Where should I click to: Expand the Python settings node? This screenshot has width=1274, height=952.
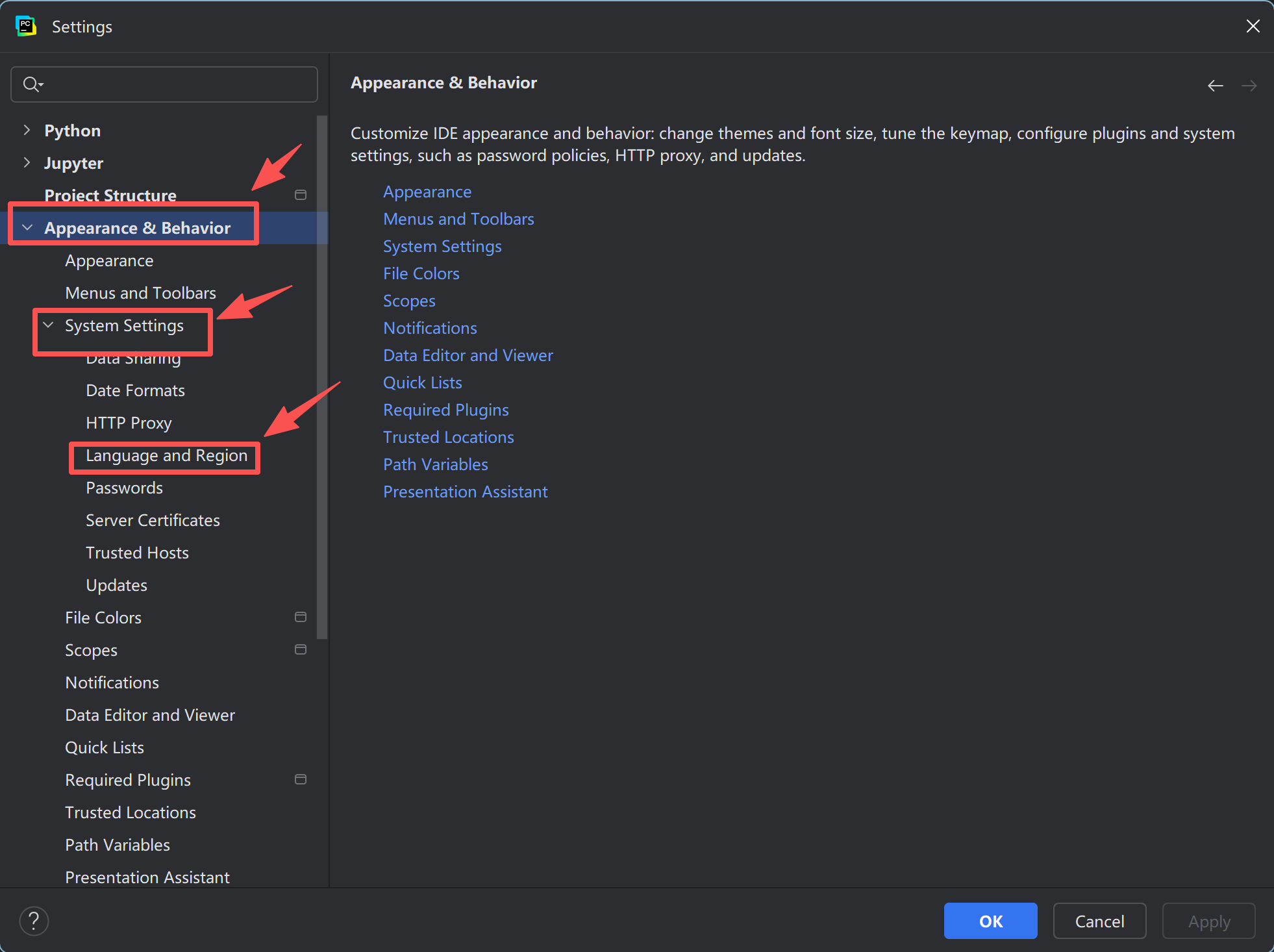point(27,130)
